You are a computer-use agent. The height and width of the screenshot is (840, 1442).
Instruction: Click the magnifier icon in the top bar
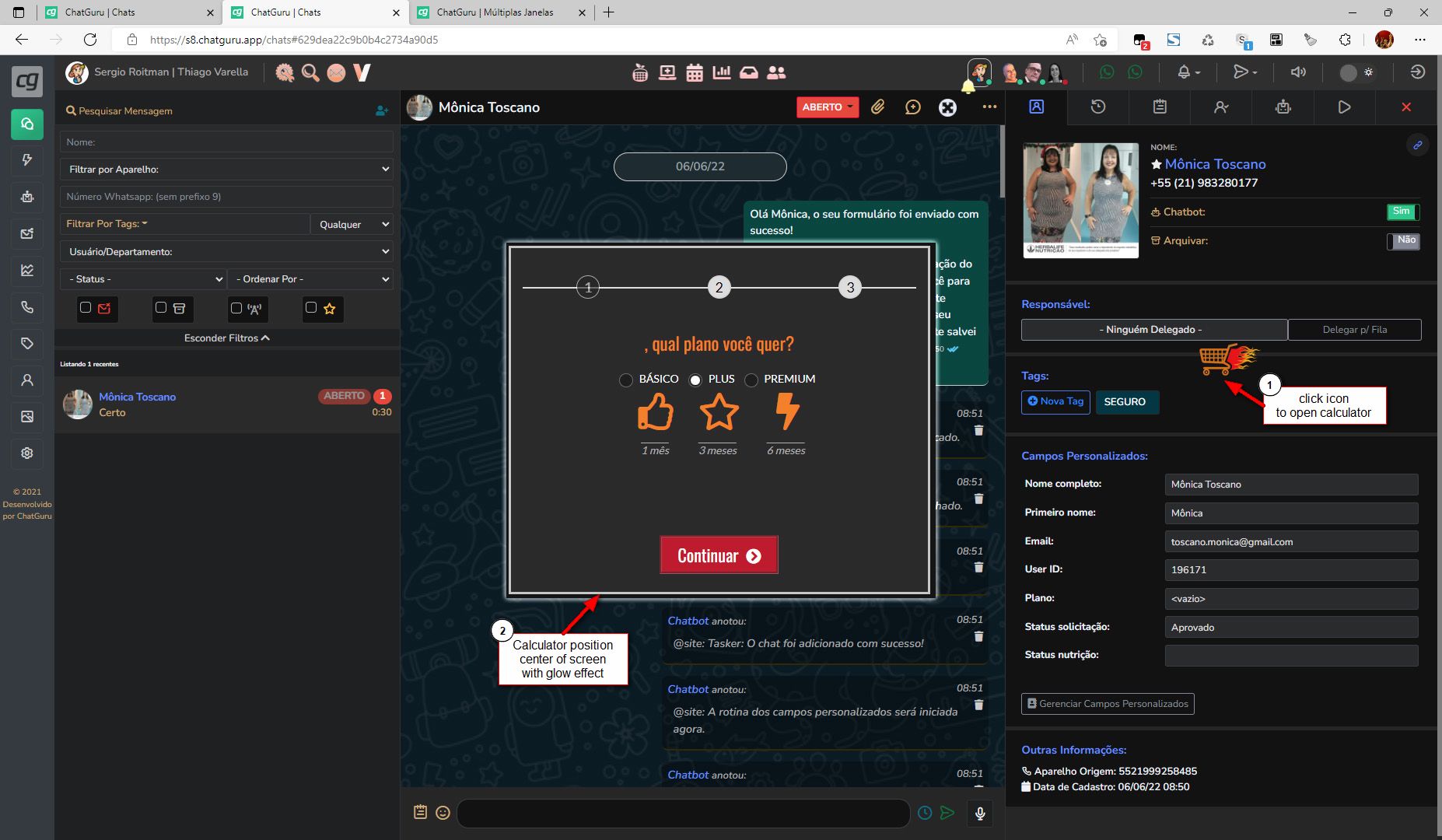310,72
